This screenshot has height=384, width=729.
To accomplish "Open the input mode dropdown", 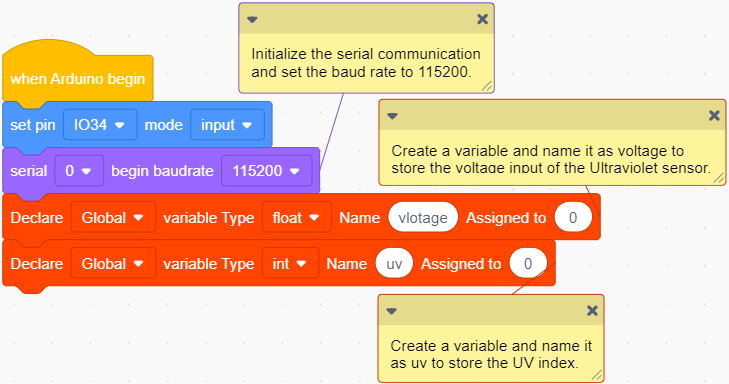I will tap(227, 125).
